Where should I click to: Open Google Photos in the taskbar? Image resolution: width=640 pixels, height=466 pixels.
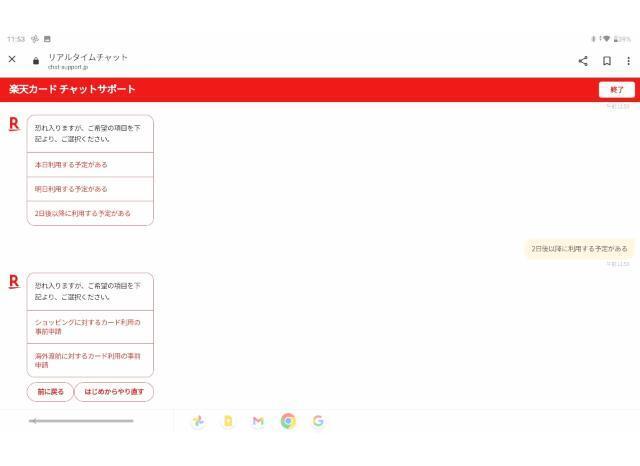tap(198, 421)
